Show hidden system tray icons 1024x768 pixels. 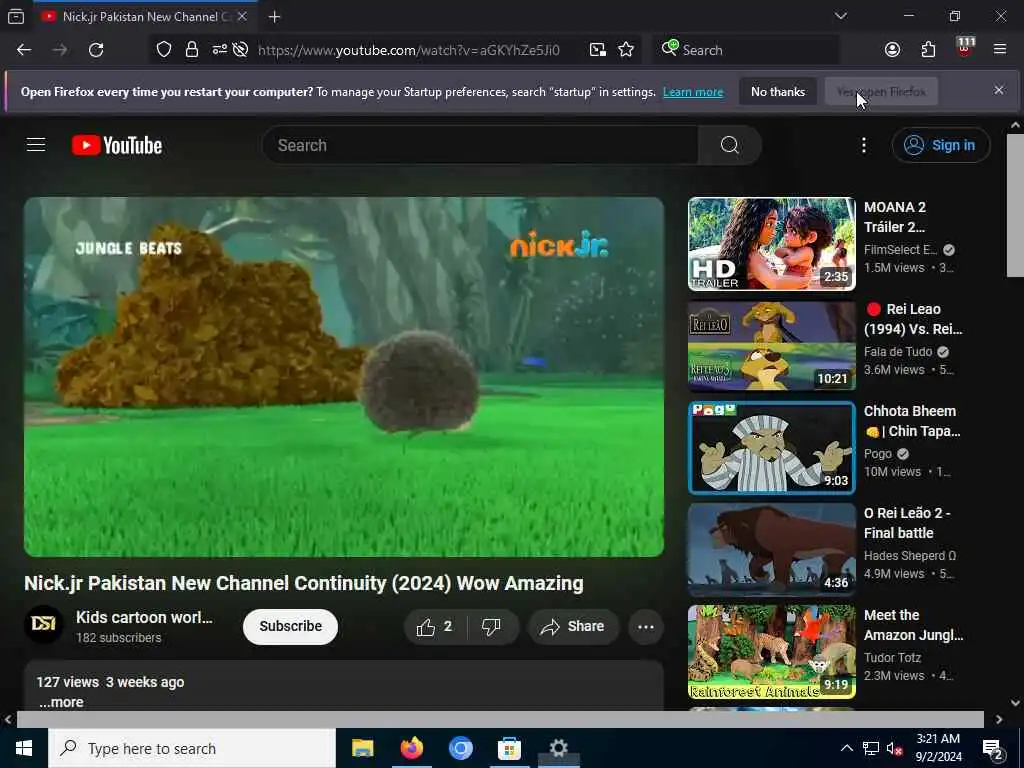click(846, 748)
